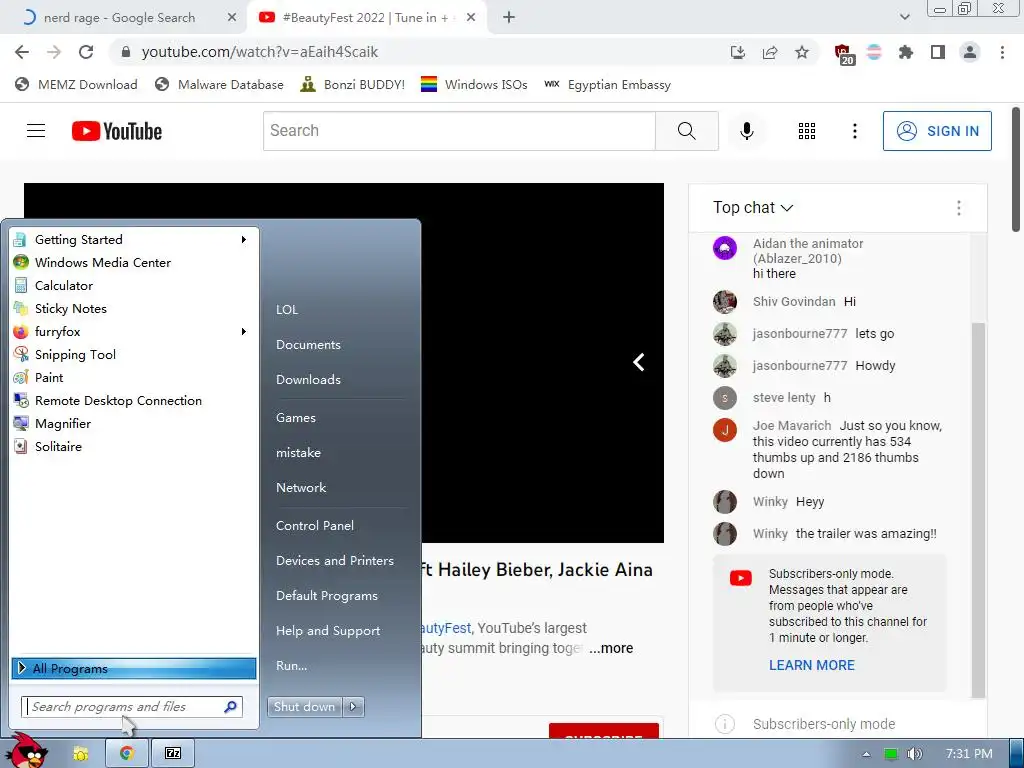This screenshot has width=1024, height=768.
Task: Start voice search with the microphone icon
Action: pyautogui.click(x=746, y=131)
